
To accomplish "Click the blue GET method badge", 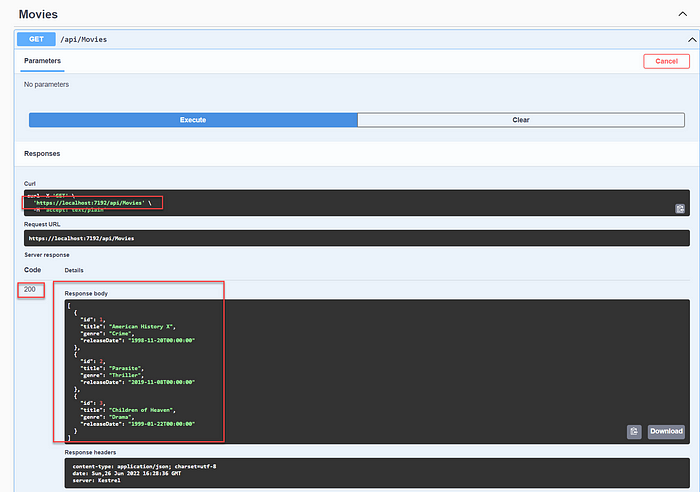I will click(36, 39).
